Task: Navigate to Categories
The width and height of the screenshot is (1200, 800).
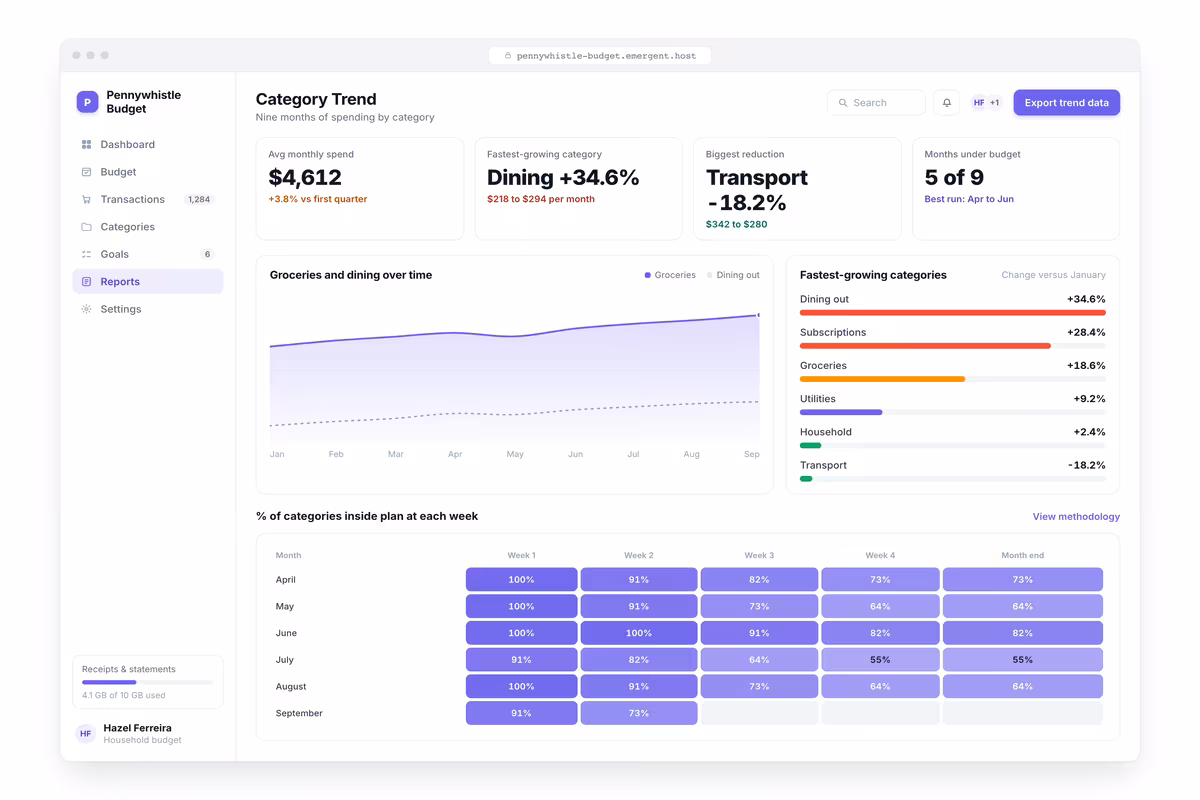Action: click(148, 227)
